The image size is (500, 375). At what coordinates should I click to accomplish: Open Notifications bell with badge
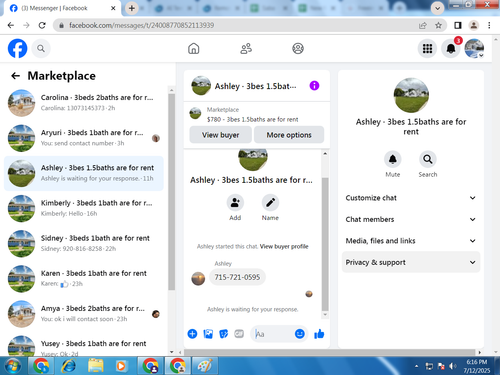click(x=451, y=49)
